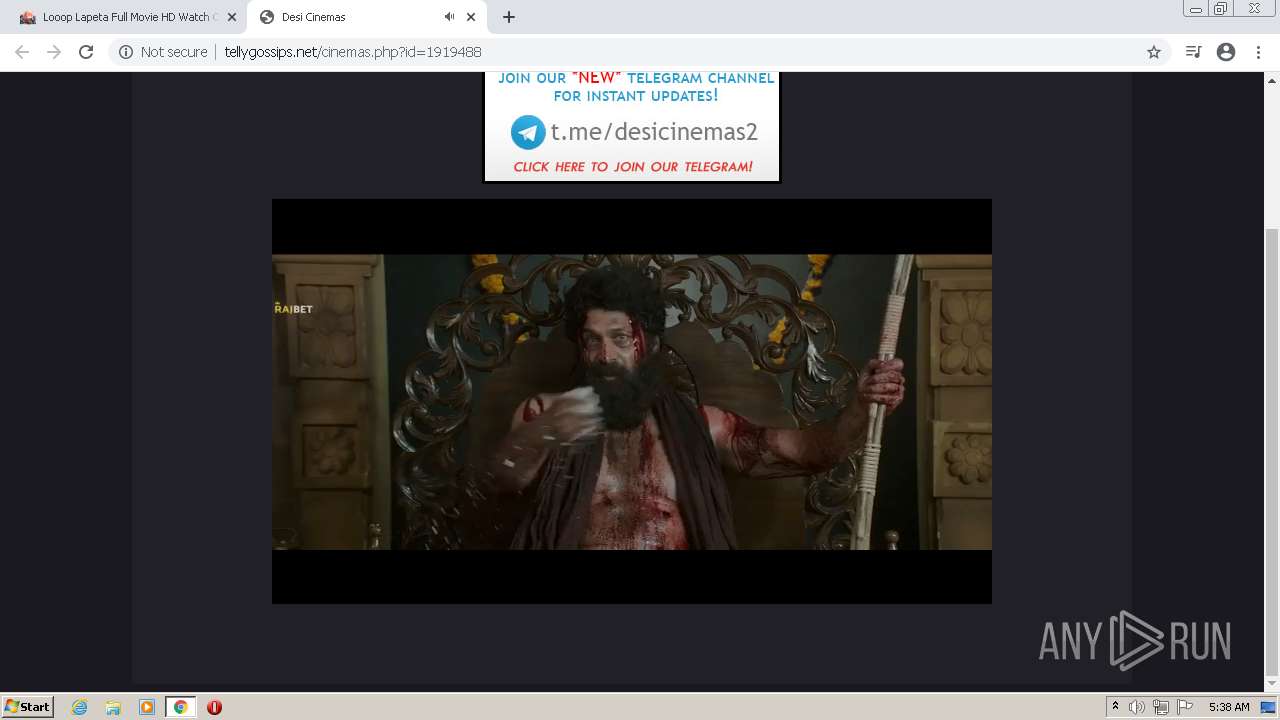Close the Desi Cinemas tab

[x=470, y=17]
